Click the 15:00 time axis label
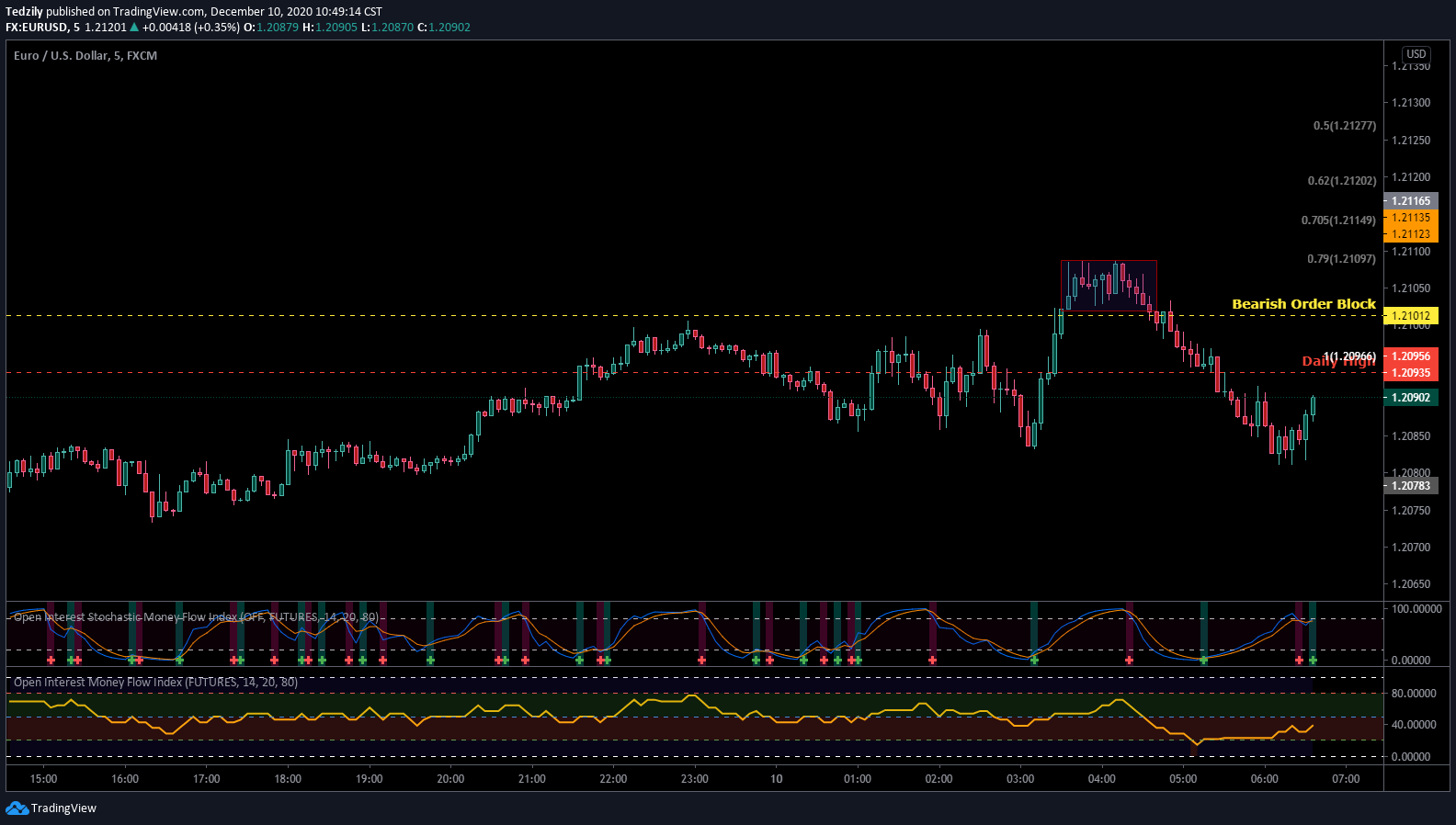This screenshot has width=1456, height=825. click(43, 779)
